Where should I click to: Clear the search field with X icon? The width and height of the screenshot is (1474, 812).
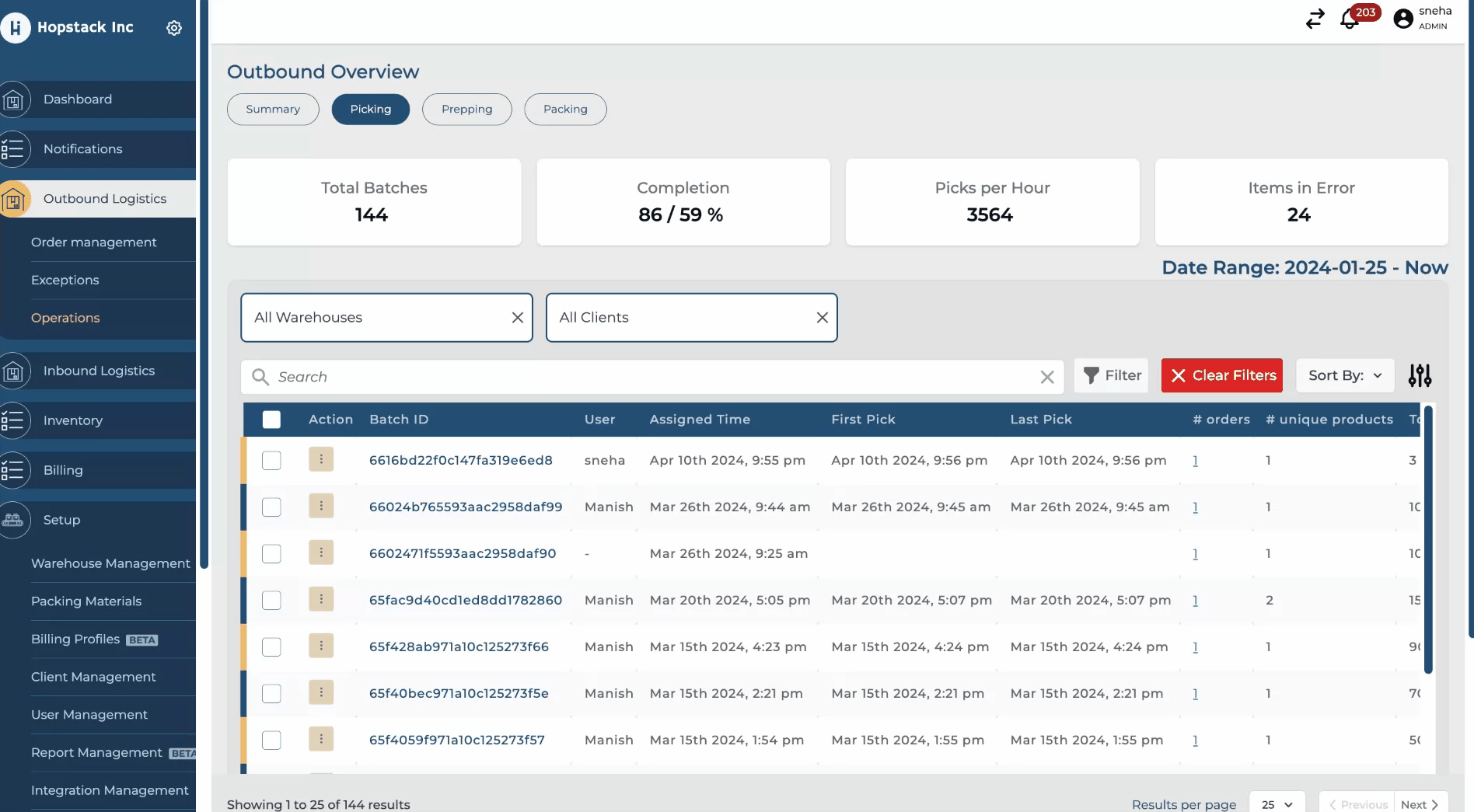coord(1047,377)
